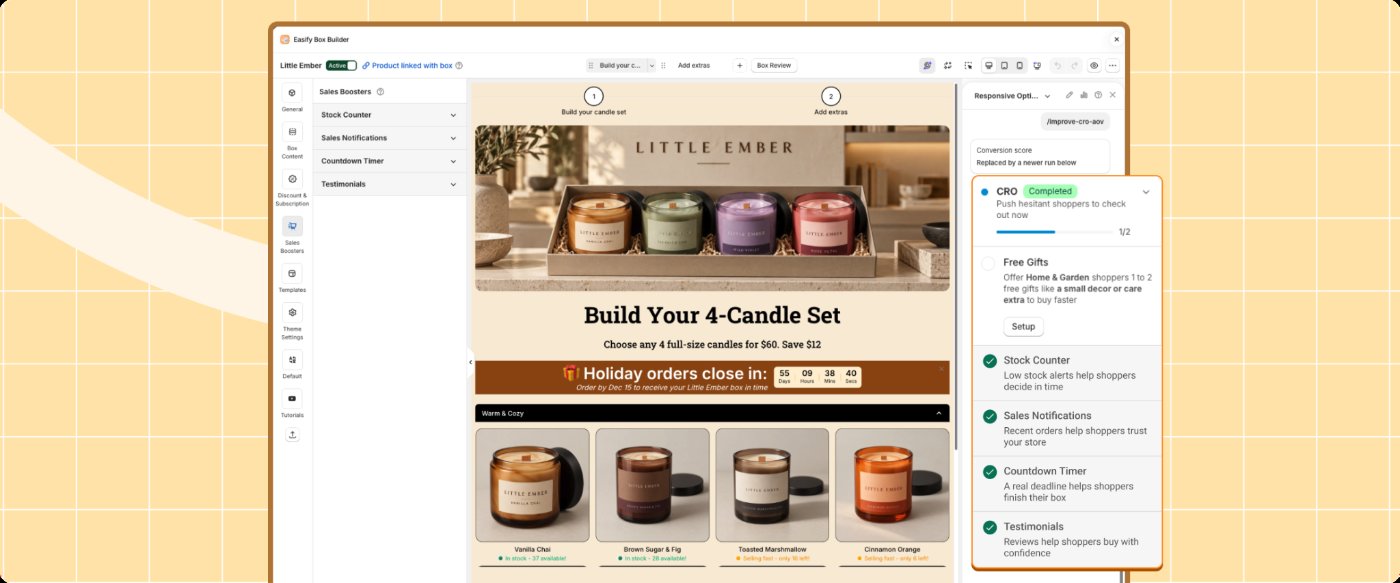The width and height of the screenshot is (1400, 583).
Task: Switch to the Add extras step tab
Action: tap(694, 65)
